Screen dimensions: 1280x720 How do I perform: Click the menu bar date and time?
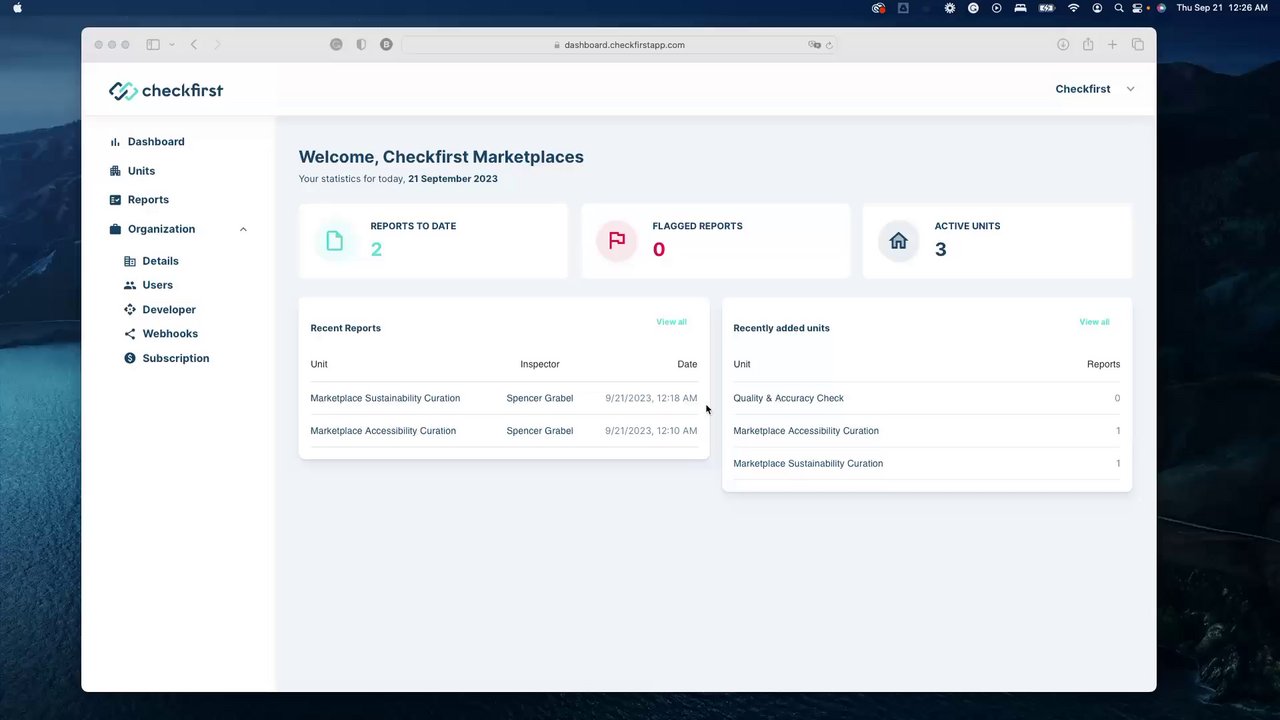coord(1223,8)
